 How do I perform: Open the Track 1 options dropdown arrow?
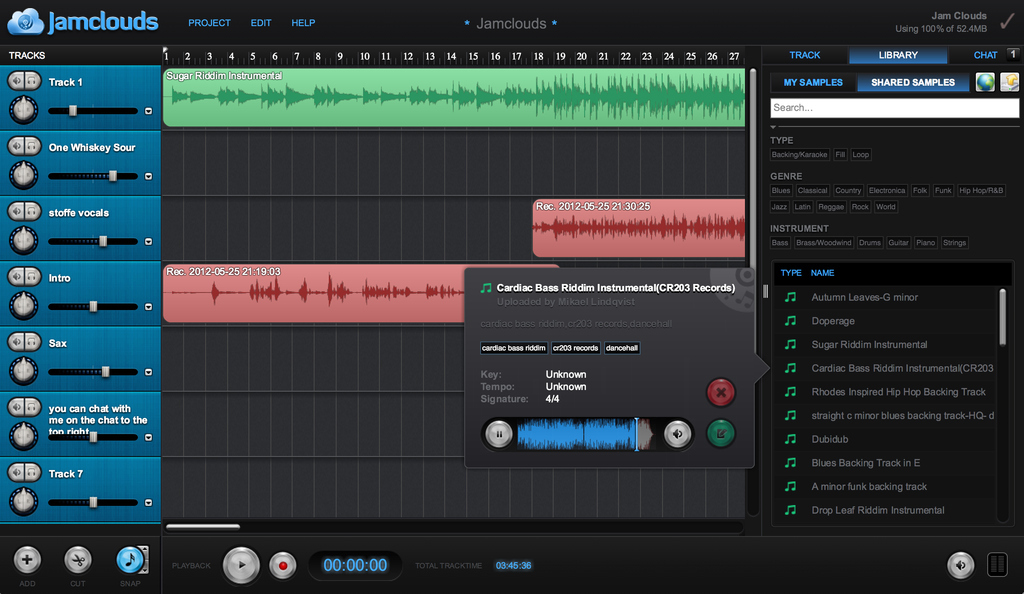click(x=148, y=111)
